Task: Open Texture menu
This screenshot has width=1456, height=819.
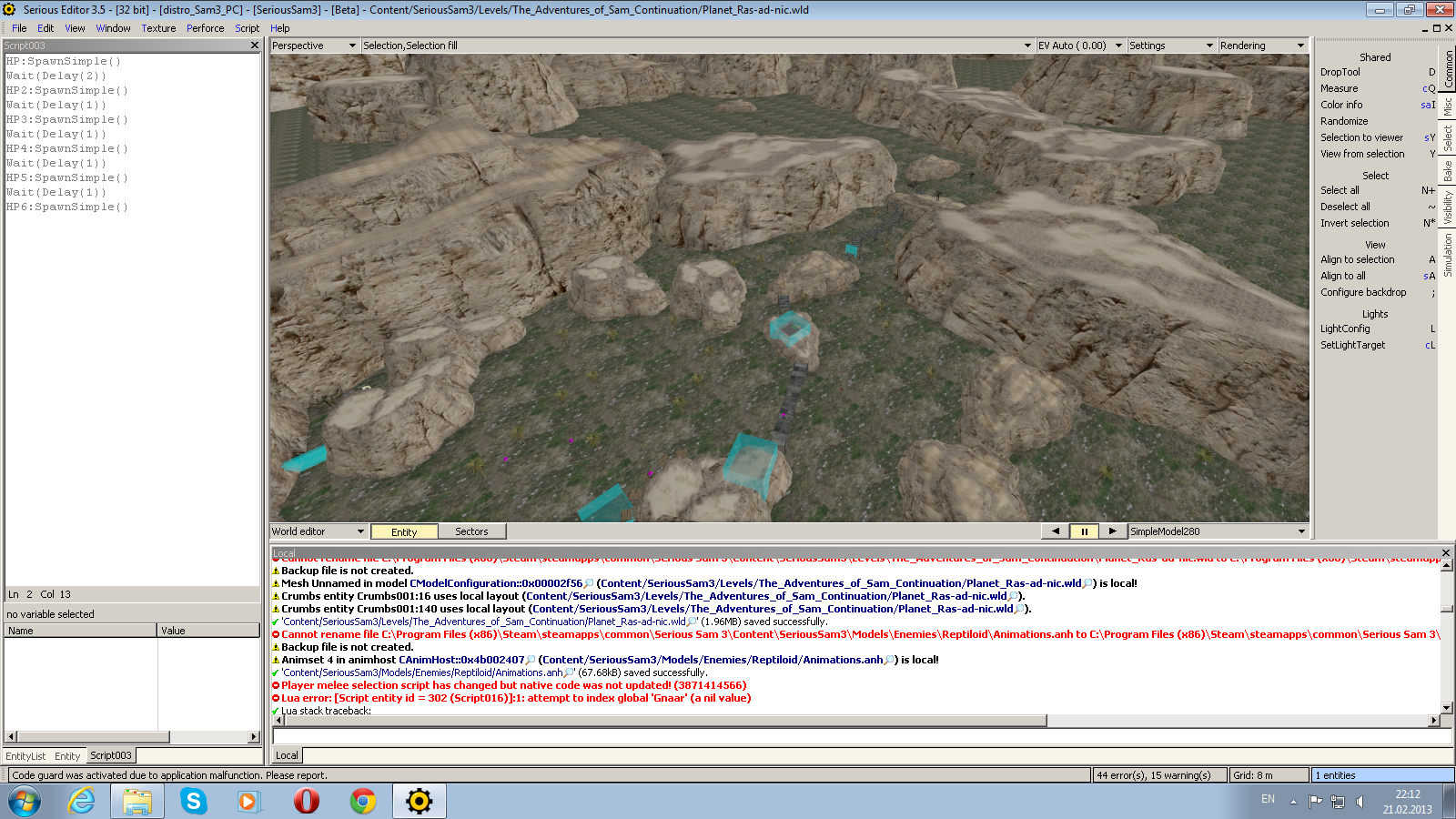Action: [x=158, y=28]
